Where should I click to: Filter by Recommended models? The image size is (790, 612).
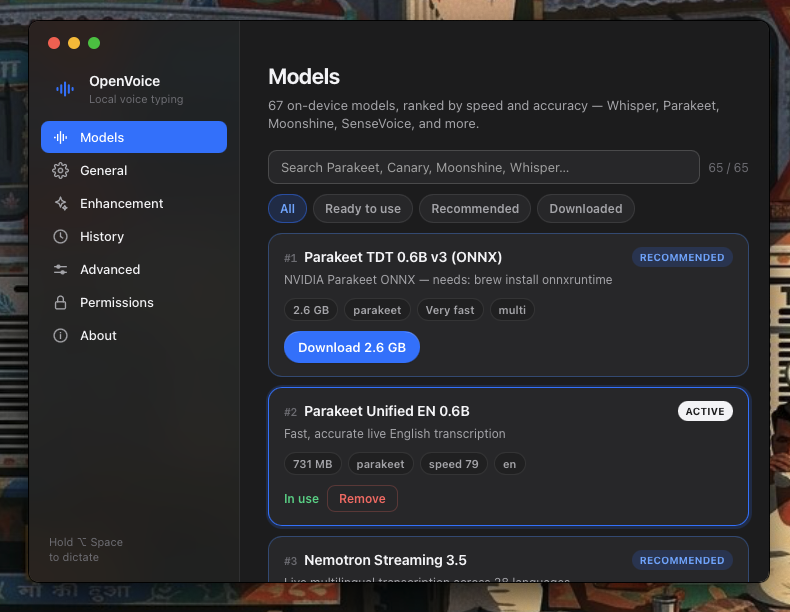475,209
